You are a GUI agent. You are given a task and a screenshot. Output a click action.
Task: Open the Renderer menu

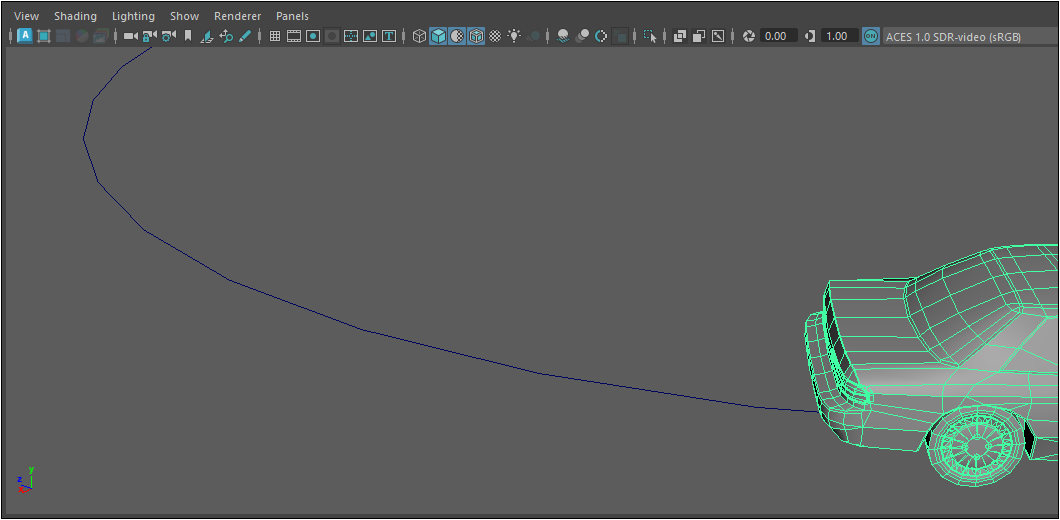tap(237, 16)
